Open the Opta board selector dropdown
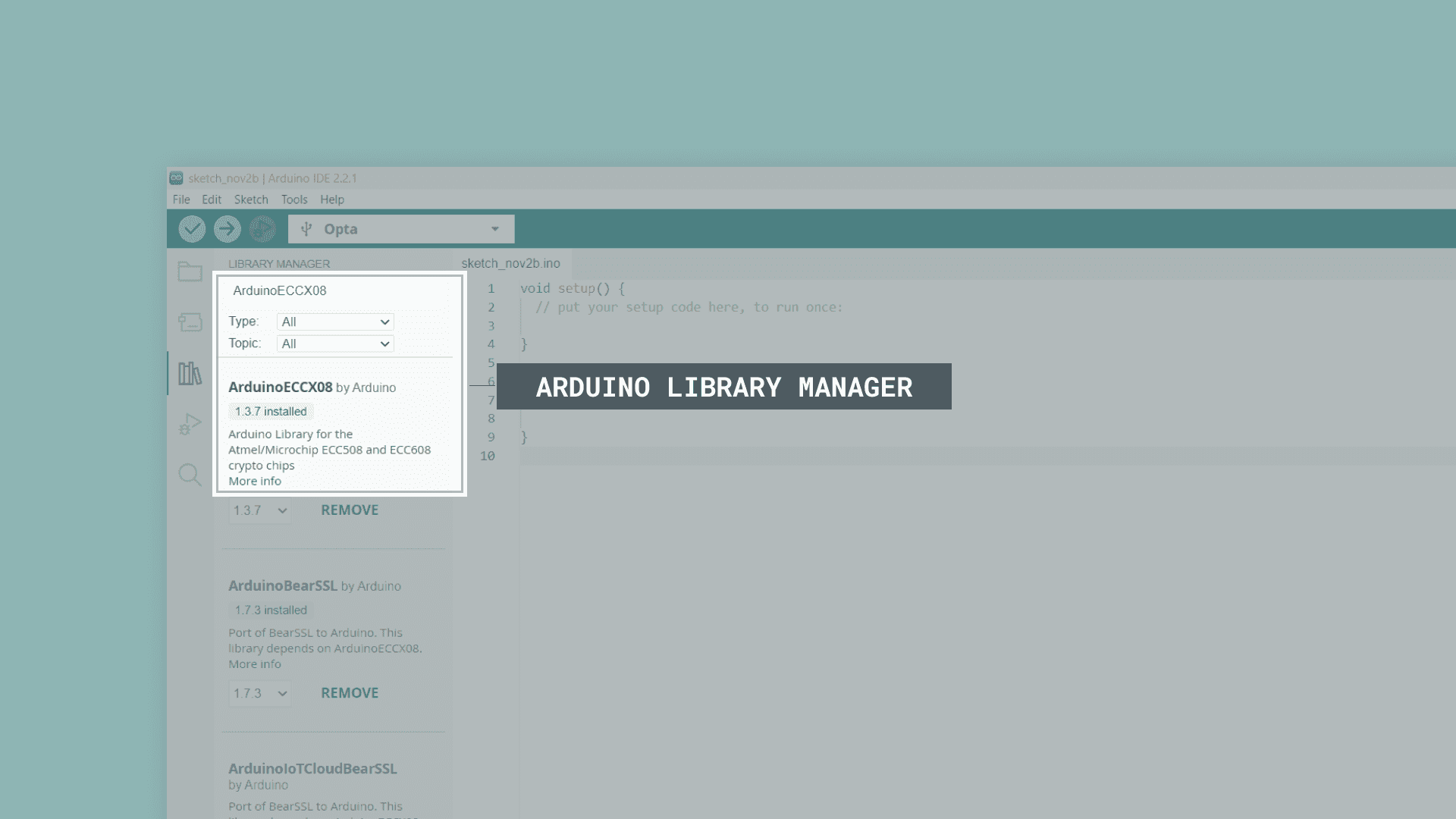 (401, 229)
